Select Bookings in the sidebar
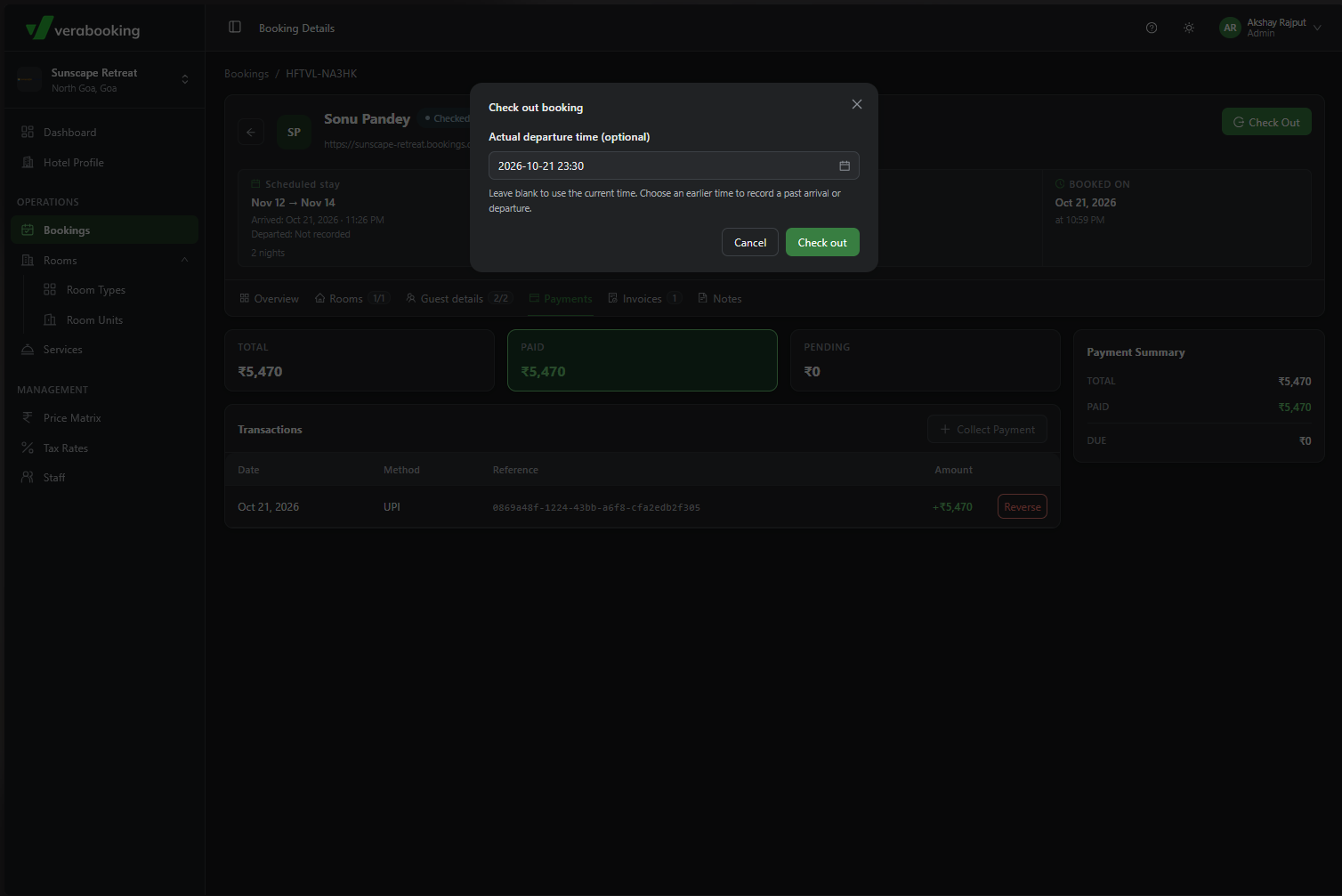 pos(104,230)
